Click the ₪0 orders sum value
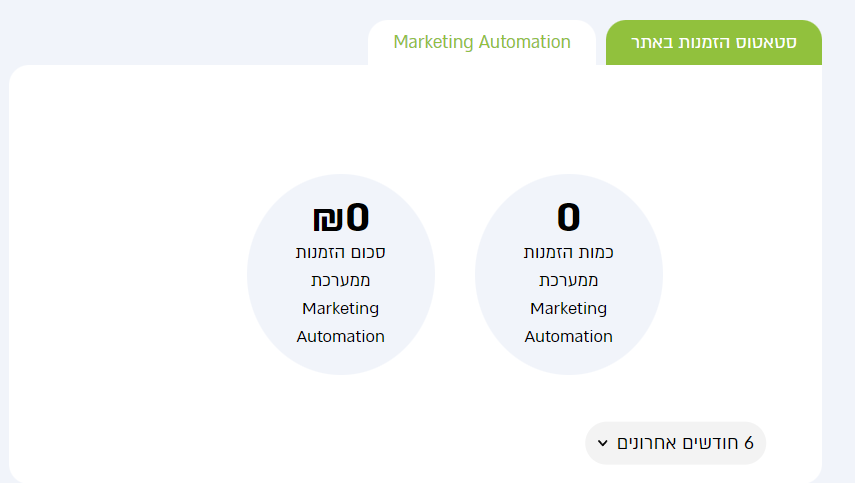This screenshot has height=483, width=855. (341, 218)
